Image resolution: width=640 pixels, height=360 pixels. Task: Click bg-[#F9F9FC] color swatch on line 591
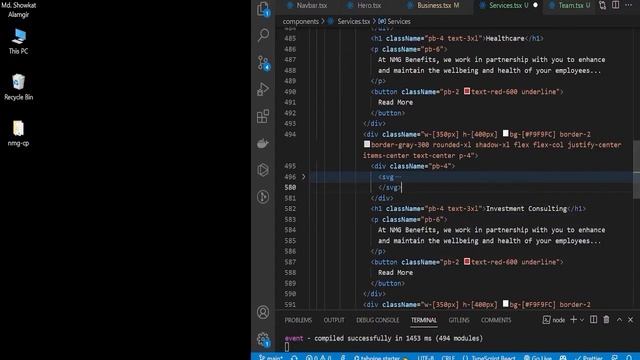pyautogui.click(x=505, y=304)
